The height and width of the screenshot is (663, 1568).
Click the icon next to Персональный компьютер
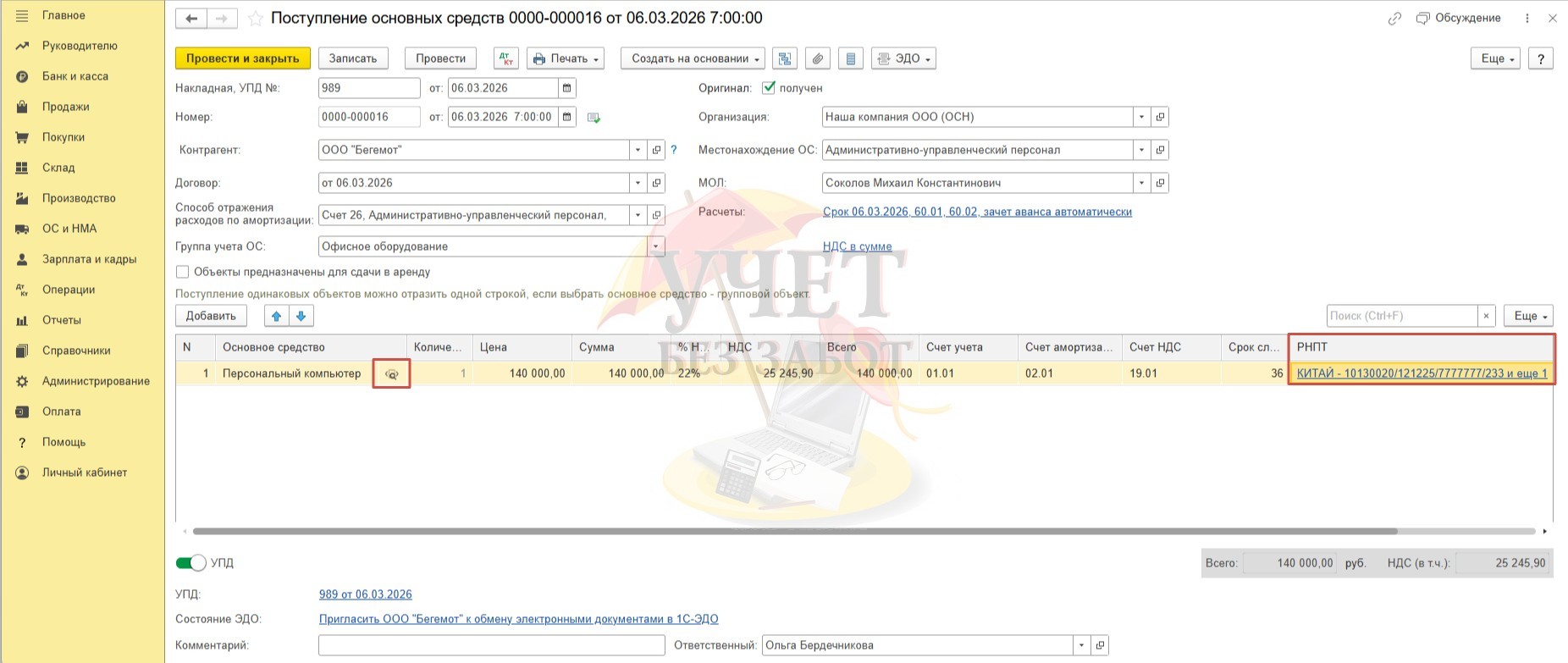coord(391,373)
